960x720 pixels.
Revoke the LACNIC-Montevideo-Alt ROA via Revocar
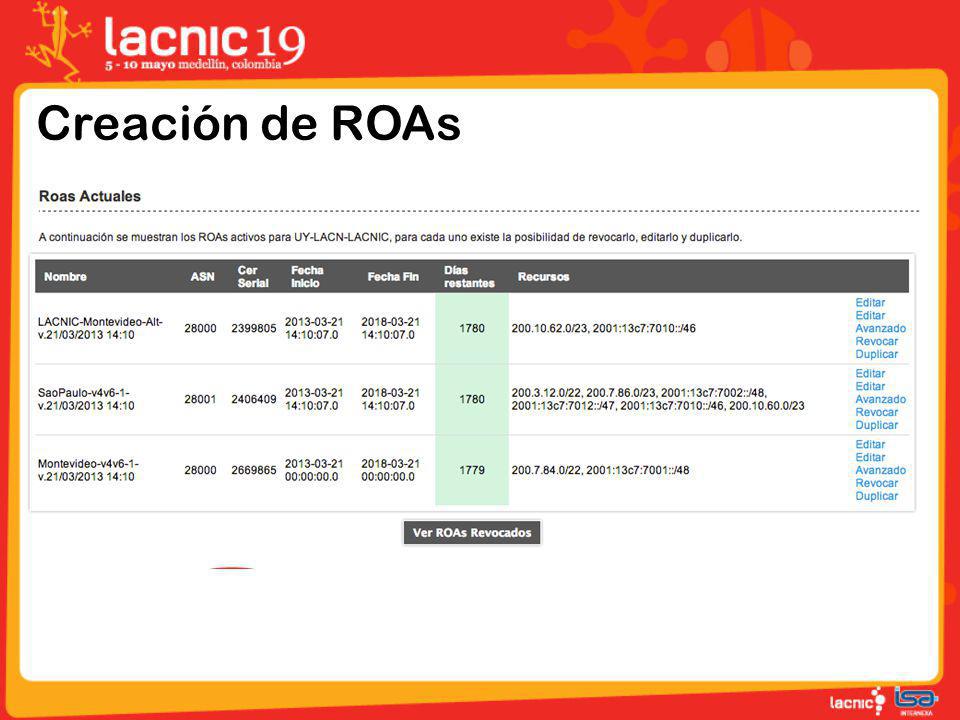[x=876, y=341]
